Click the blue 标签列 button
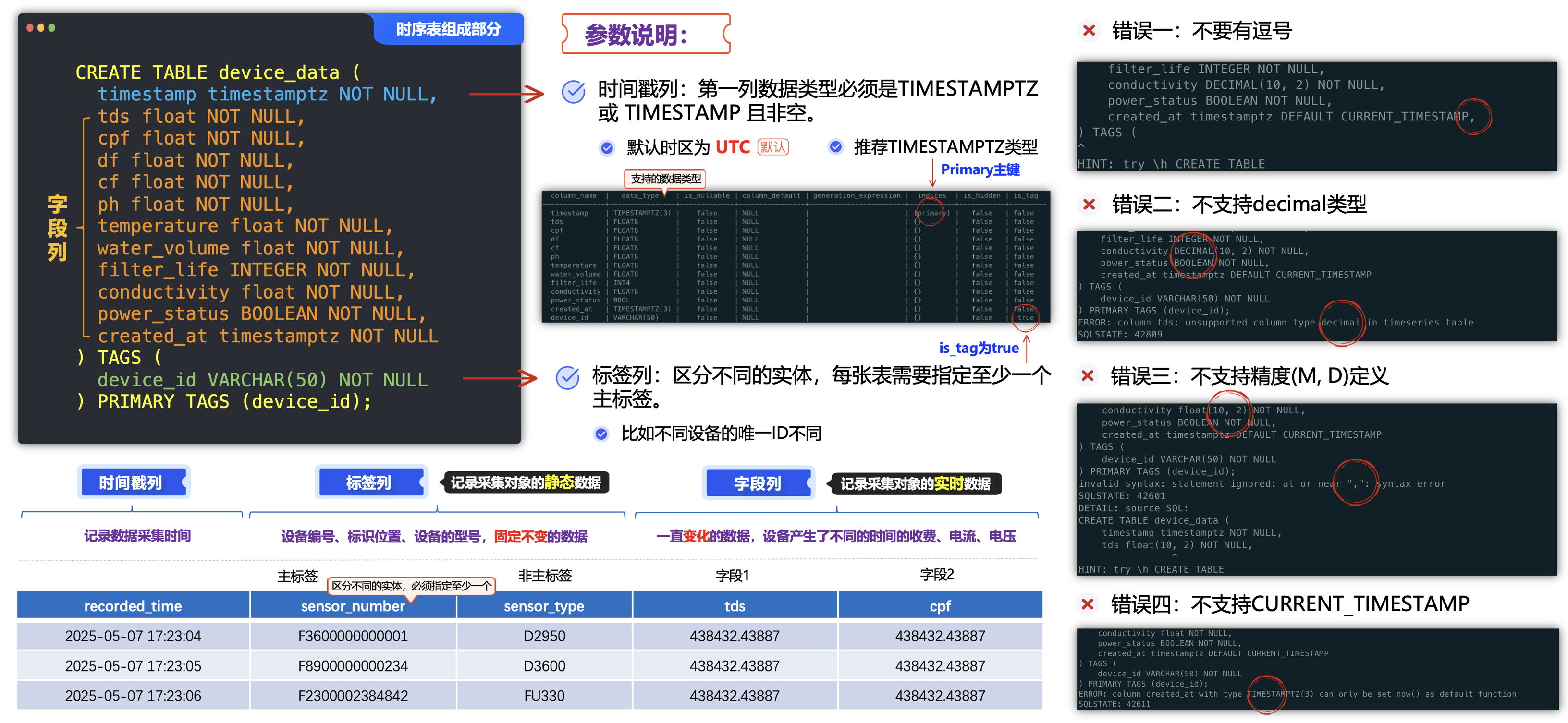 [369, 483]
